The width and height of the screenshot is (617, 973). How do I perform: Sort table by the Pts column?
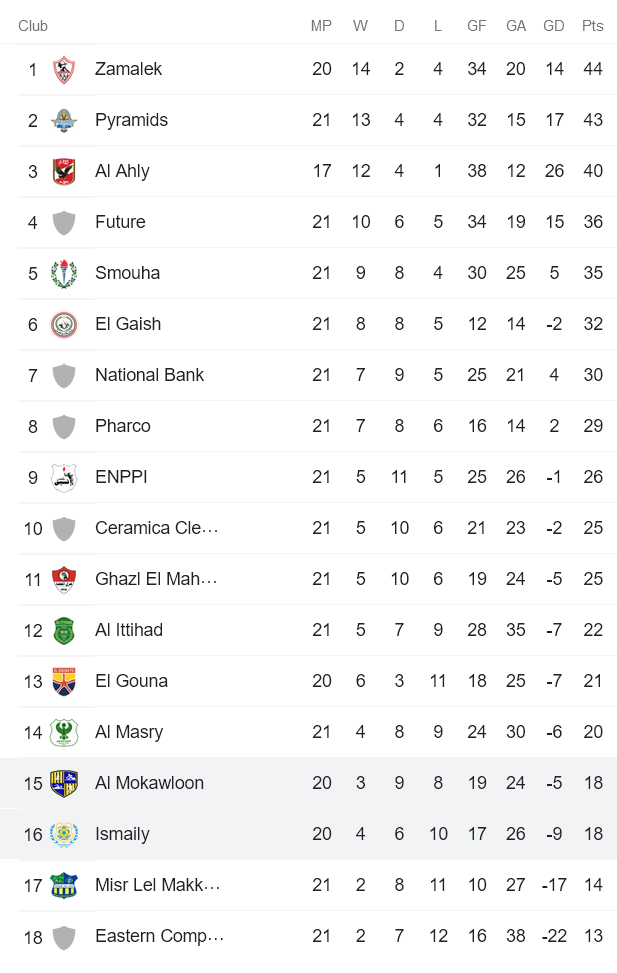592,27
